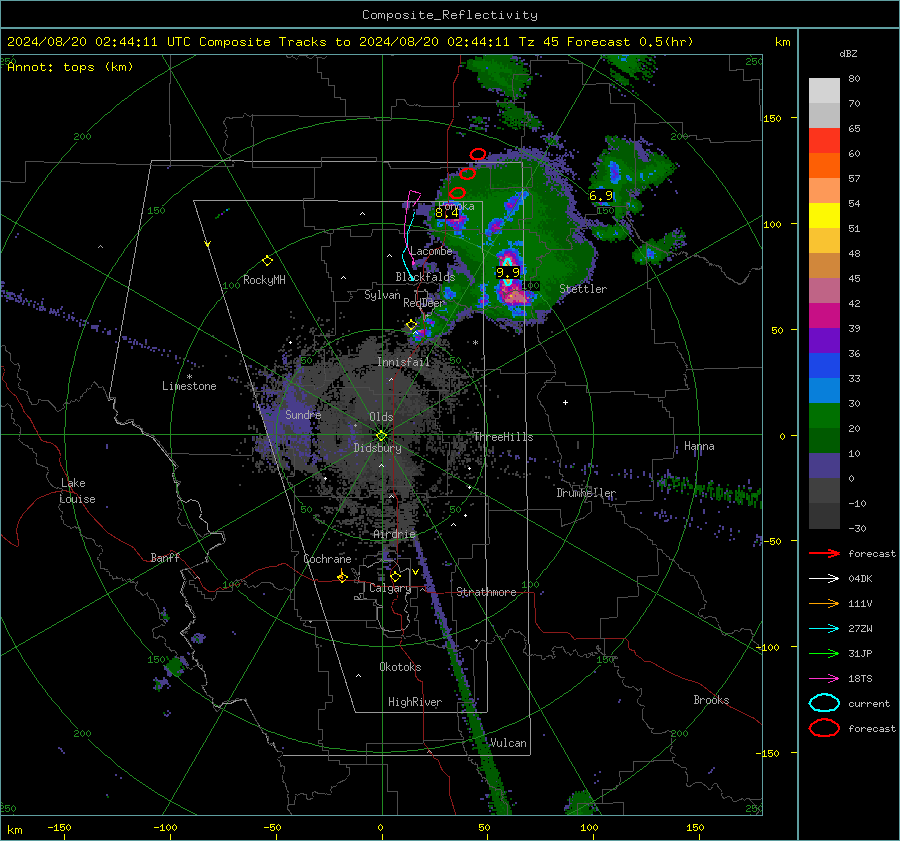Screen dimensions: 900x841
Task: Select the yellow diamond at radar center near Didsbury
Action: tap(382, 435)
